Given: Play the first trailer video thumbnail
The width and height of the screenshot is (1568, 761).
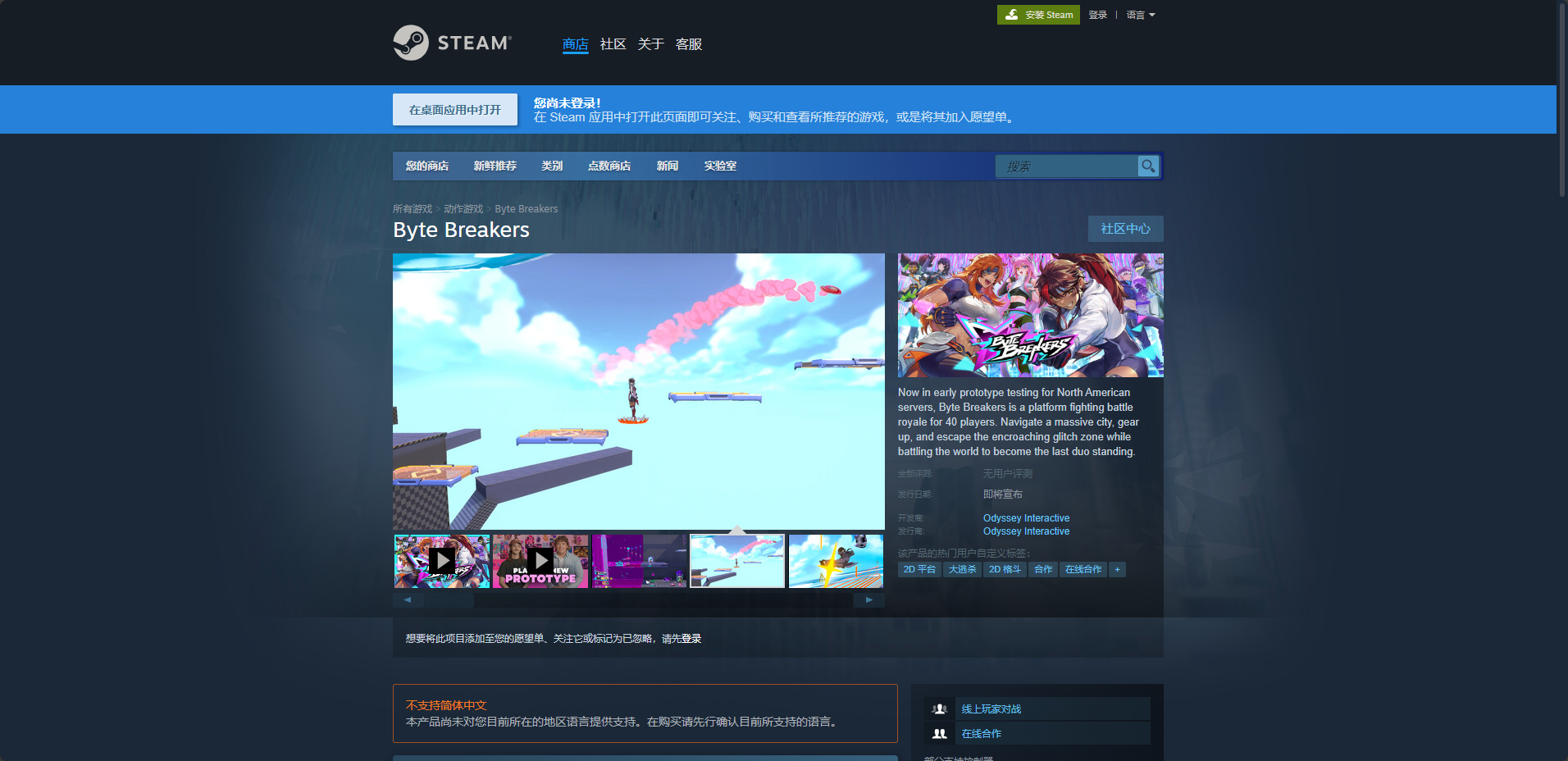Looking at the screenshot, I should pyautogui.click(x=442, y=561).
